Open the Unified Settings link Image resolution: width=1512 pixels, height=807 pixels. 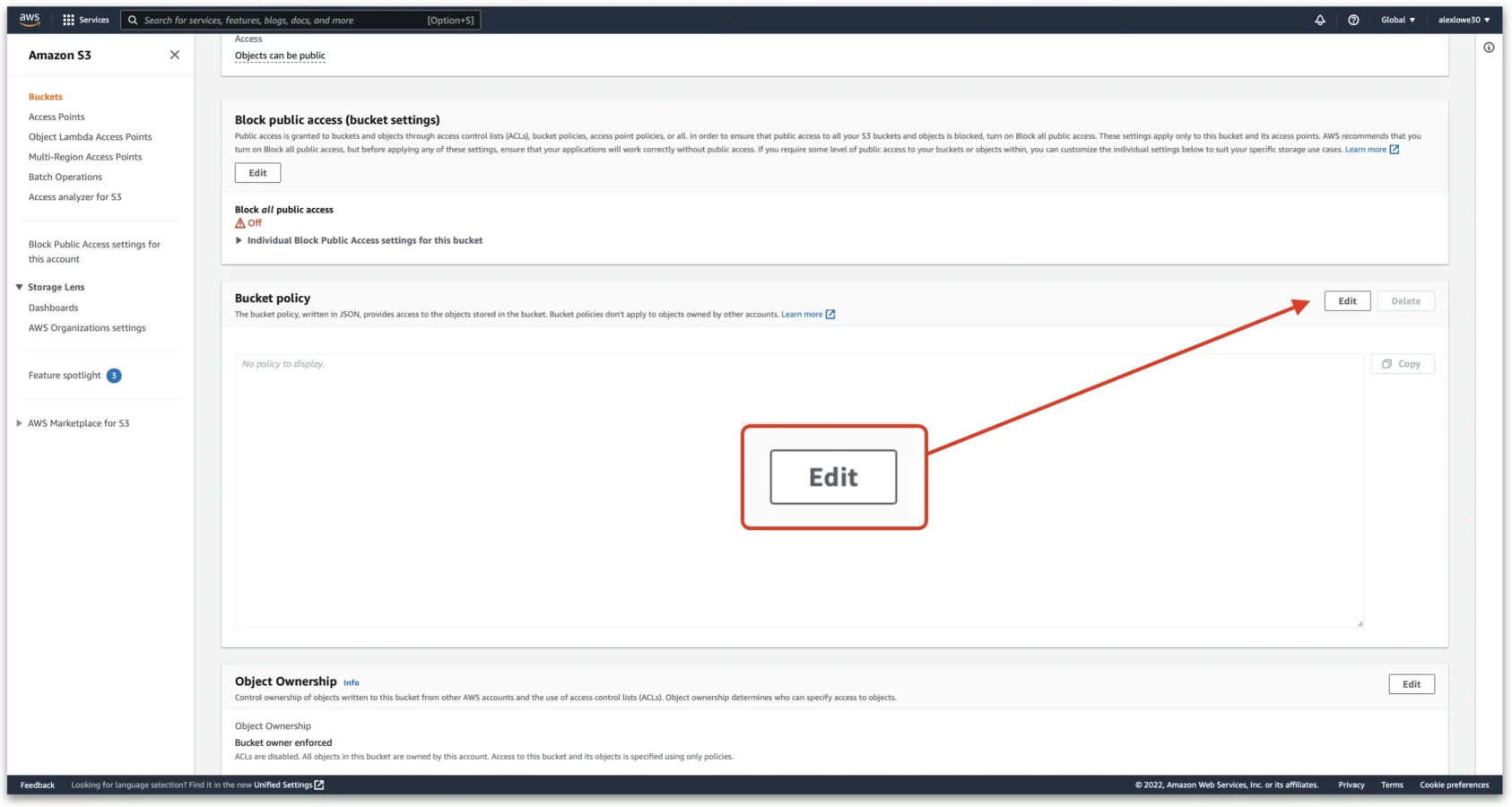tap(283, 785)
